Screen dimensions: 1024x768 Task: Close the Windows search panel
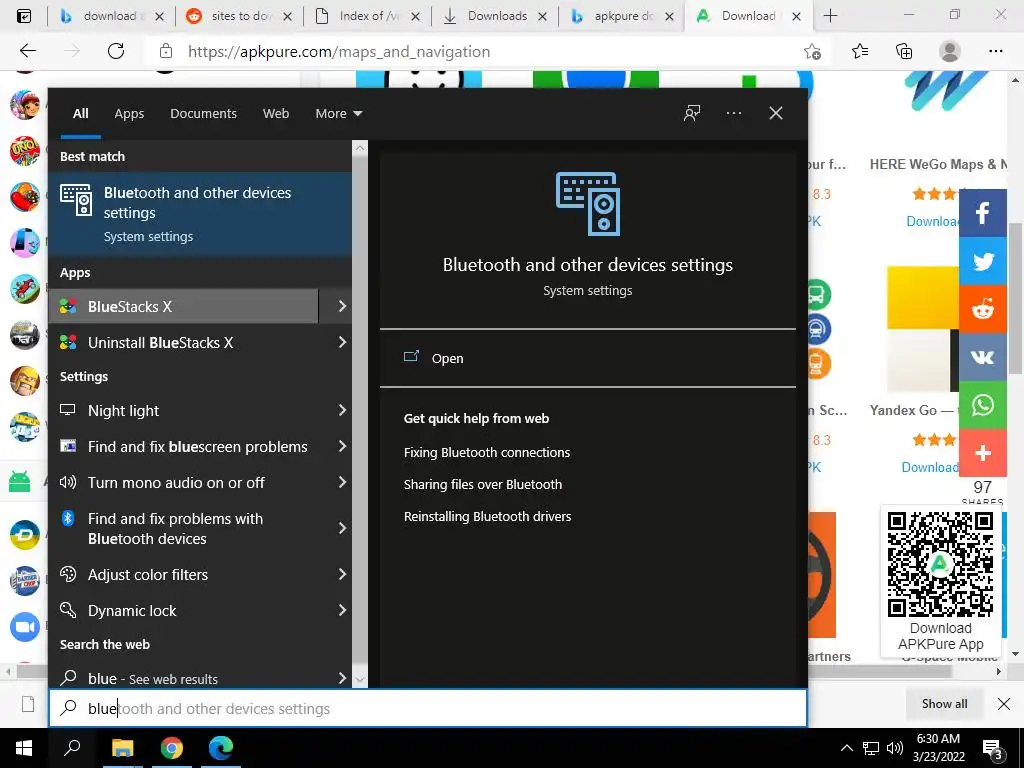776,113
